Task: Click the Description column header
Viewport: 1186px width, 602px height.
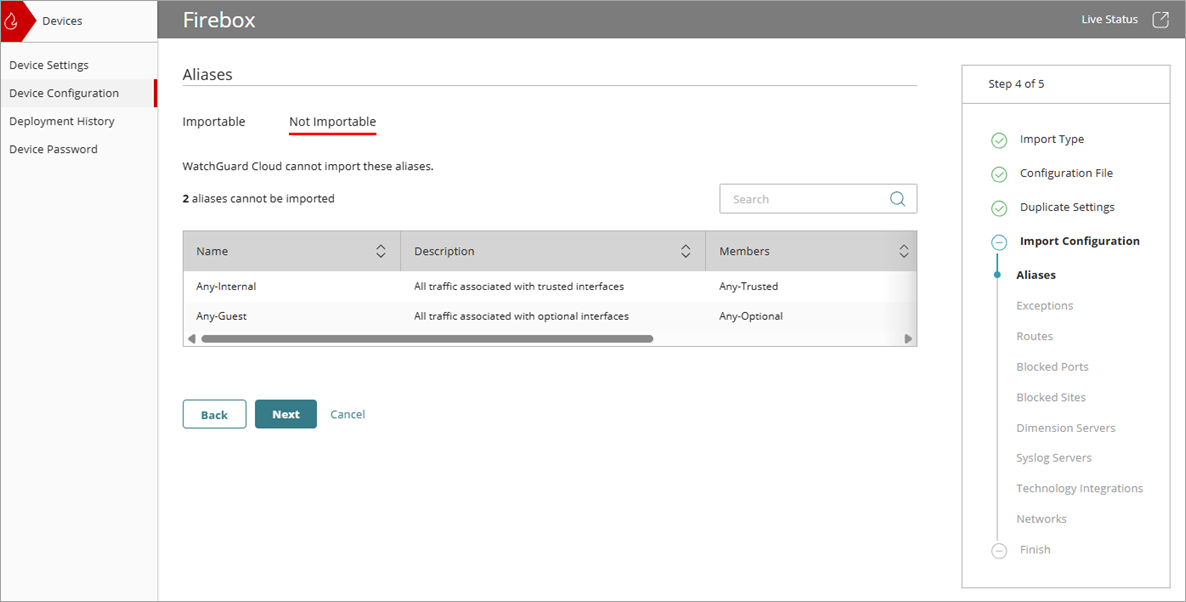Action: click(553, 251)
